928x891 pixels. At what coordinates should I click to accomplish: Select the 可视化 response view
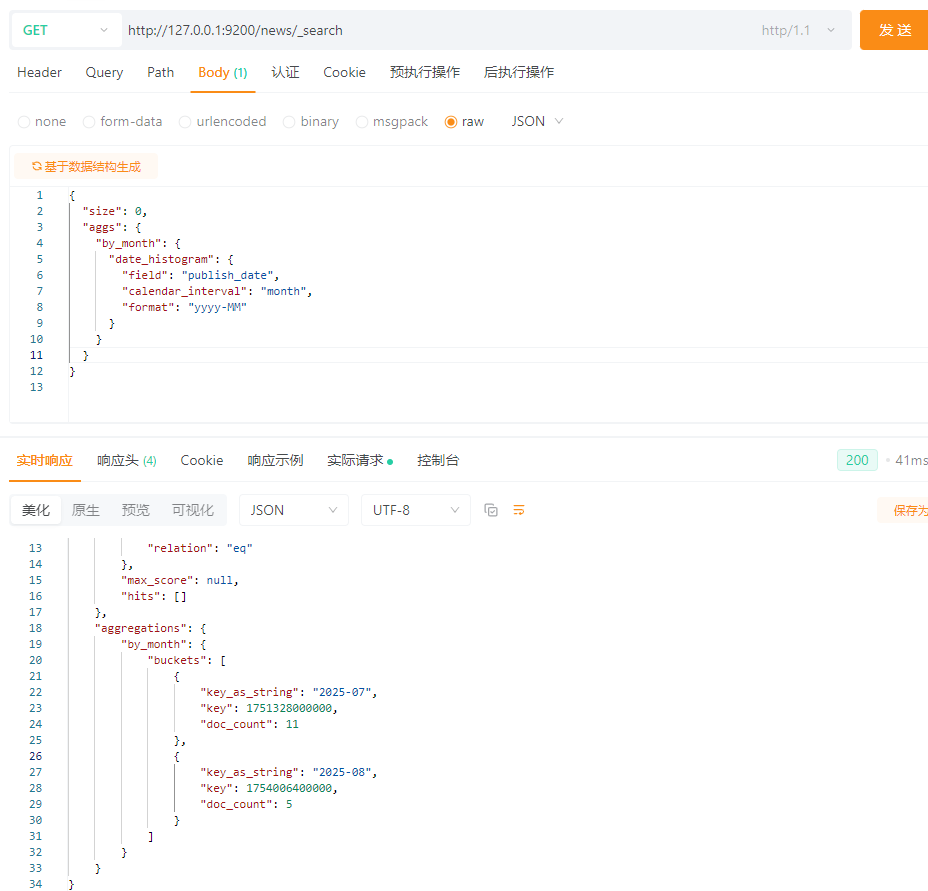pos(192,510)
